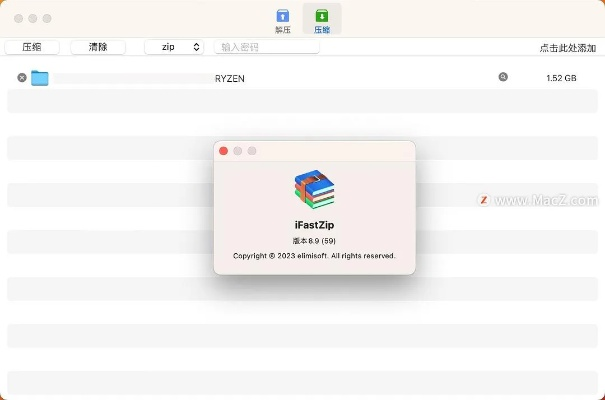Close the iFastZip about dialog

point(223,151)
